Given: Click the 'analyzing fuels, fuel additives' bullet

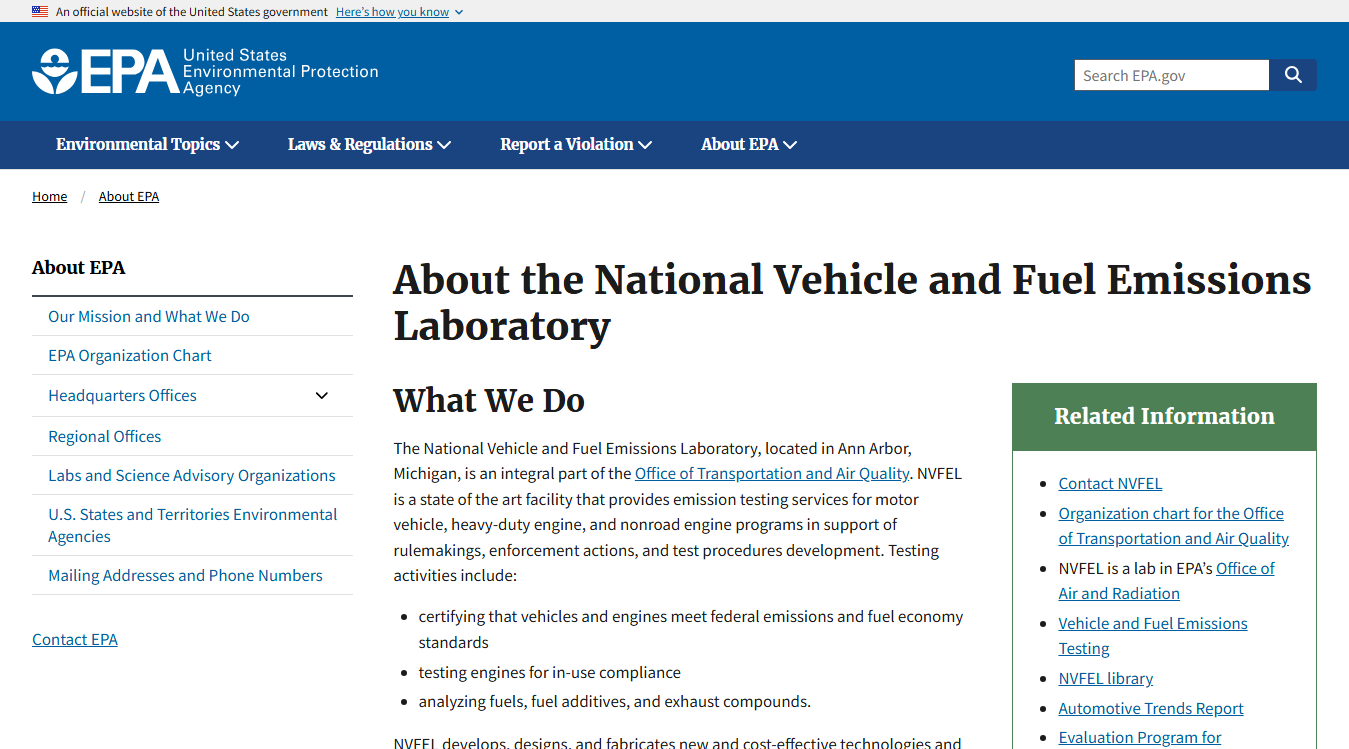Looking at the screenshot, I should [615, 701].
